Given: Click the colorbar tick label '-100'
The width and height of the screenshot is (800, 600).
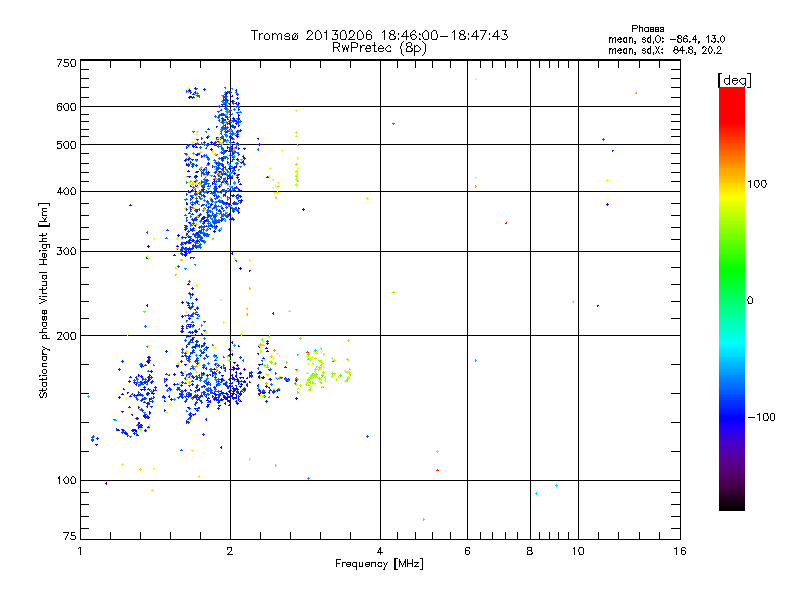Looking at the screenshot, I should tap(761, 417).
